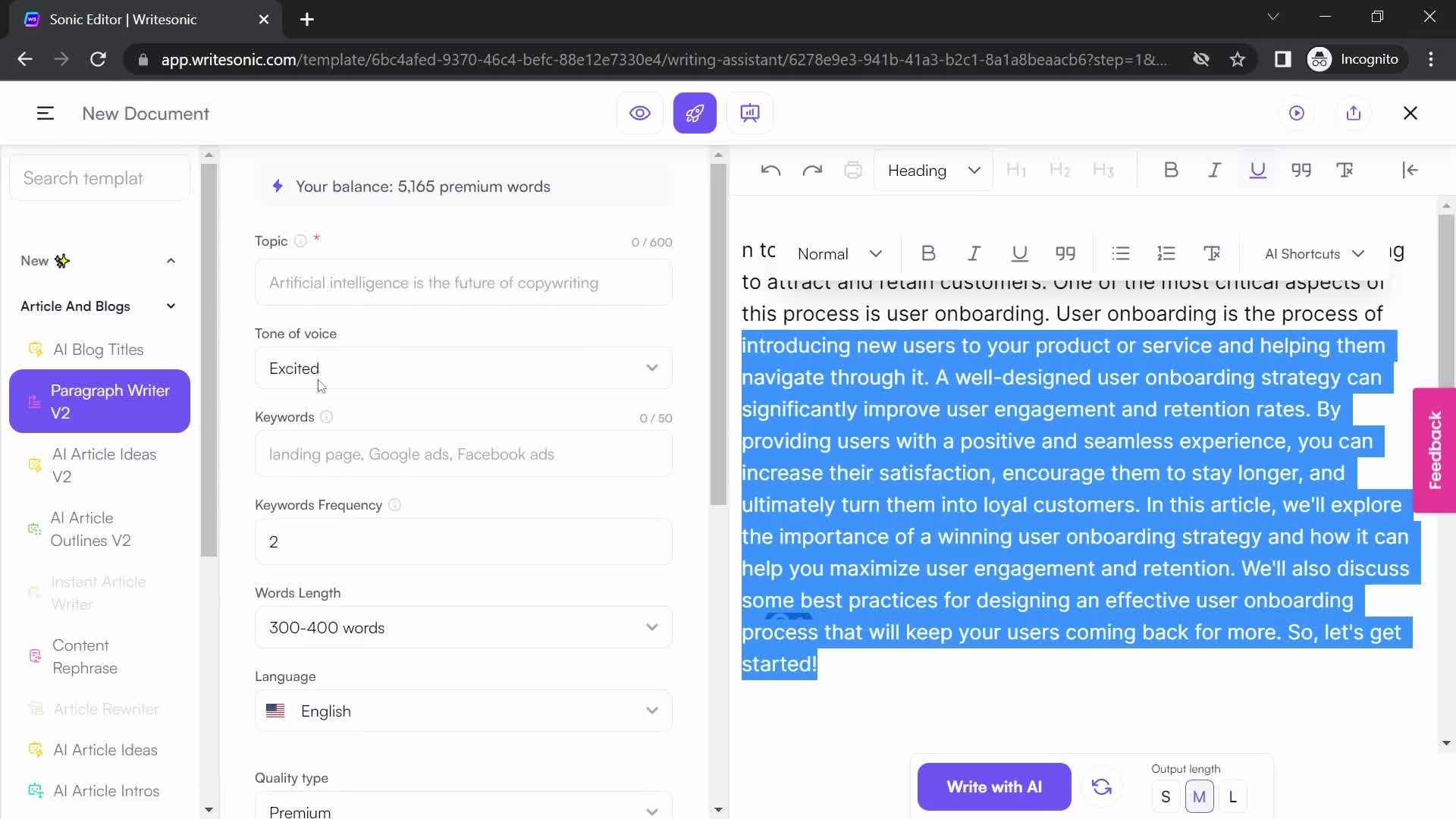Click the Topic input field
This screenshot has height=819, width=1456.
[464, 283]
